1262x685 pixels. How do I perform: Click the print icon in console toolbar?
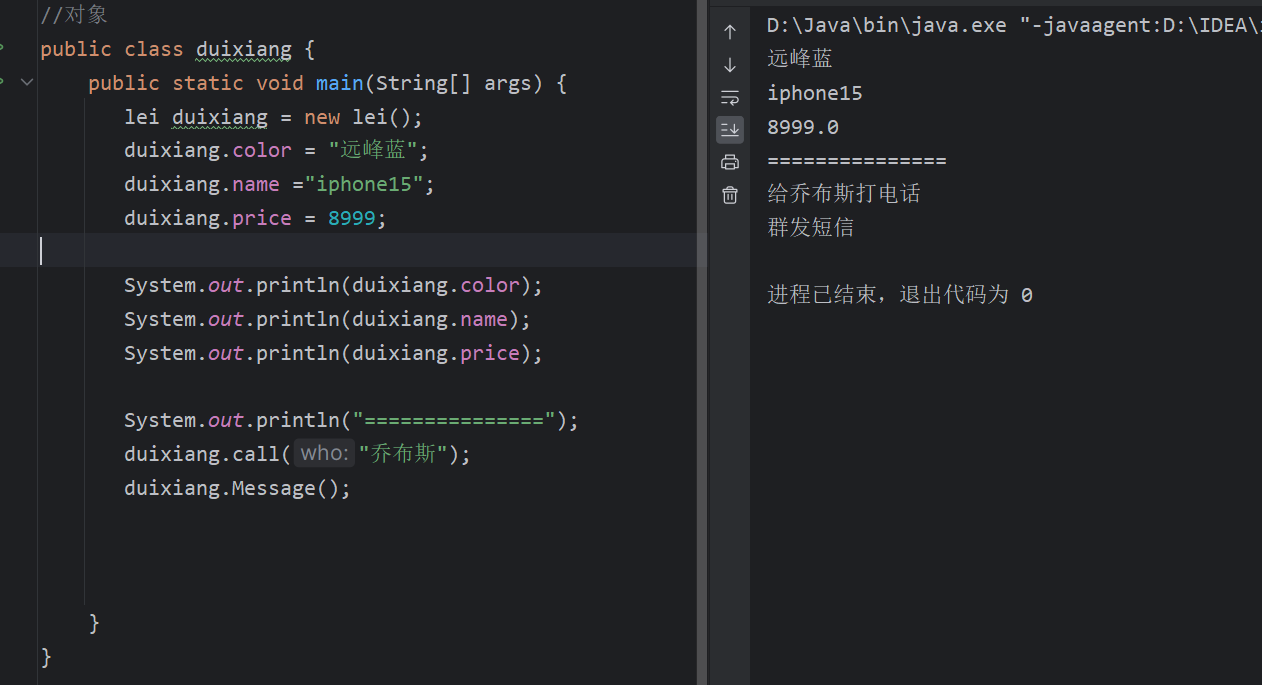[x=730, y=162]
